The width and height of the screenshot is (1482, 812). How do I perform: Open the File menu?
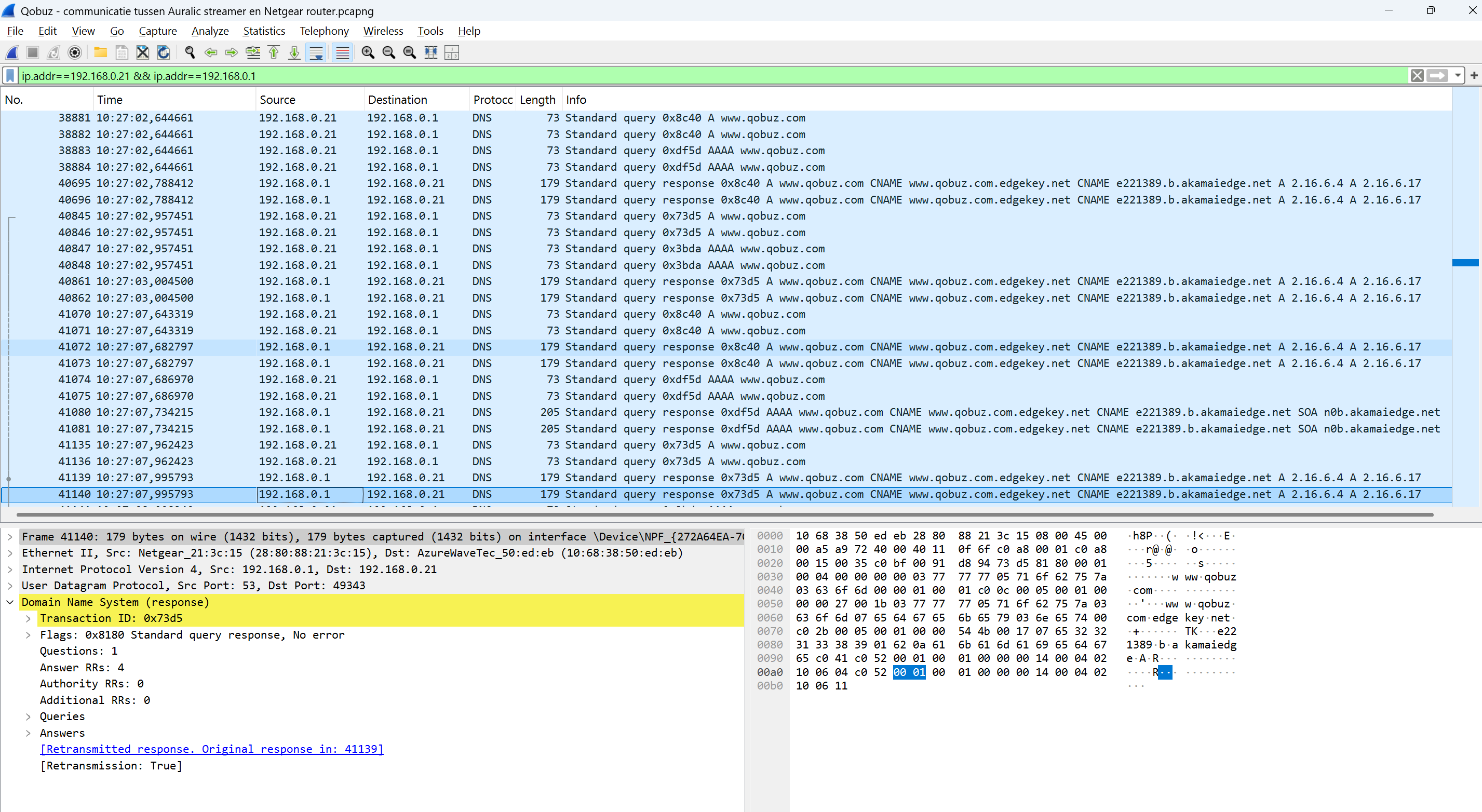15,31
